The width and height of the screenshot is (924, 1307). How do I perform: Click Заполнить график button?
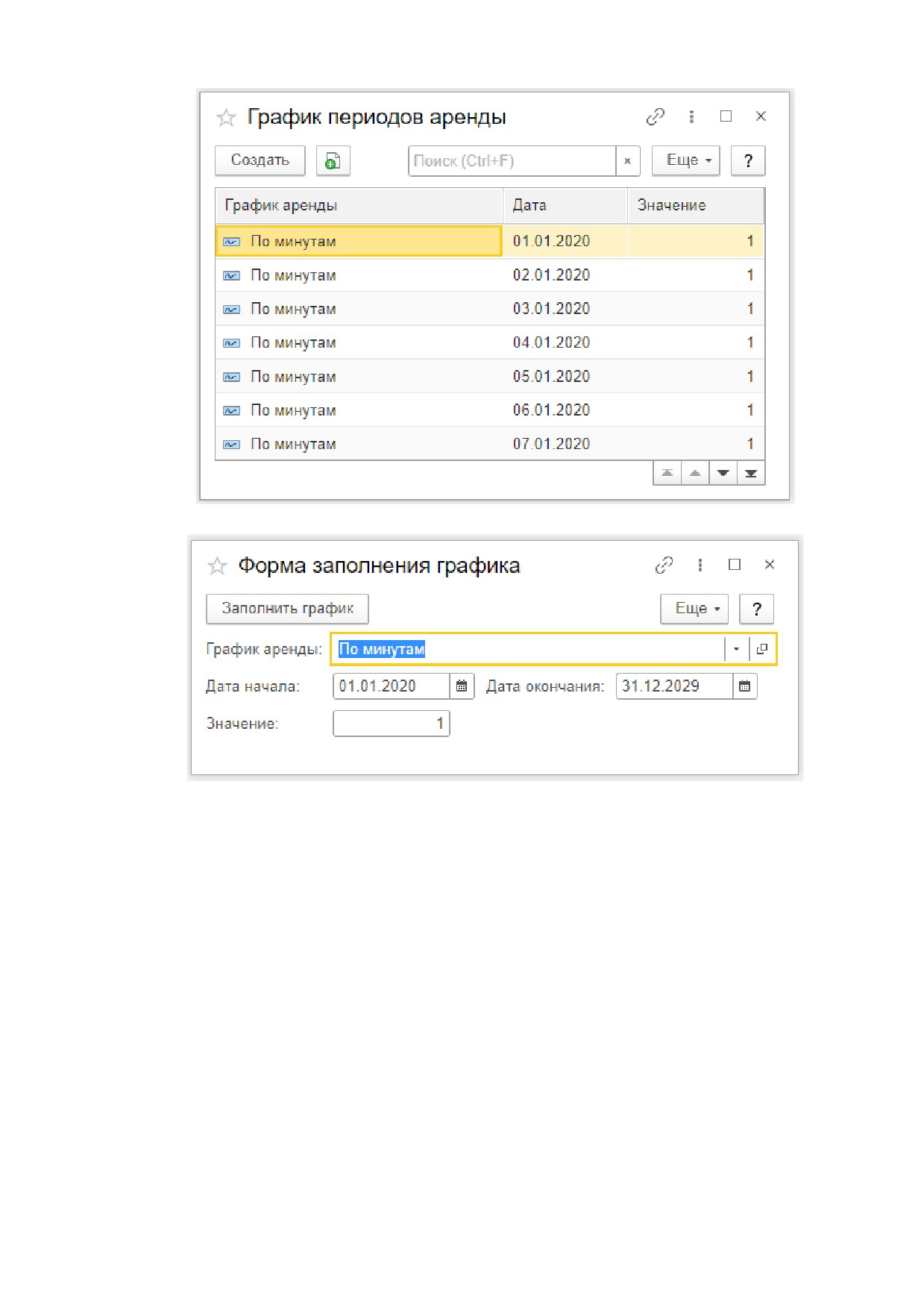(x=288, y=609)
